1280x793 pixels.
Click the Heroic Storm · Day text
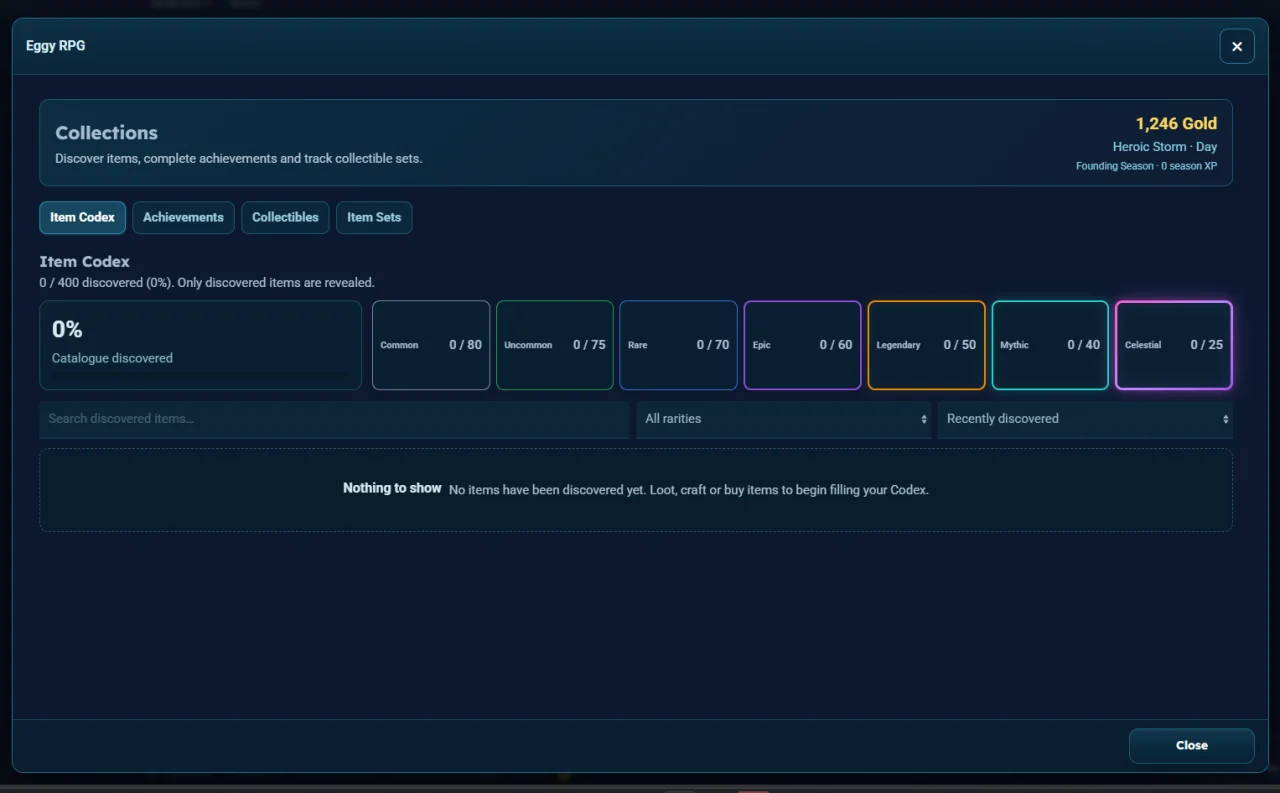coord(1165,147)
